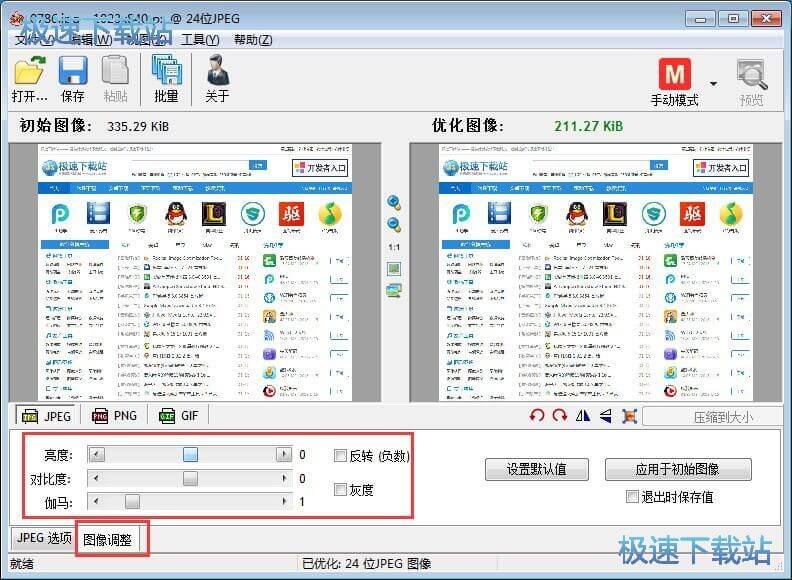The image size is (792, 580).
Task: Click the optimized image preview
Action: pyautogui.click(x=596, y=272)
